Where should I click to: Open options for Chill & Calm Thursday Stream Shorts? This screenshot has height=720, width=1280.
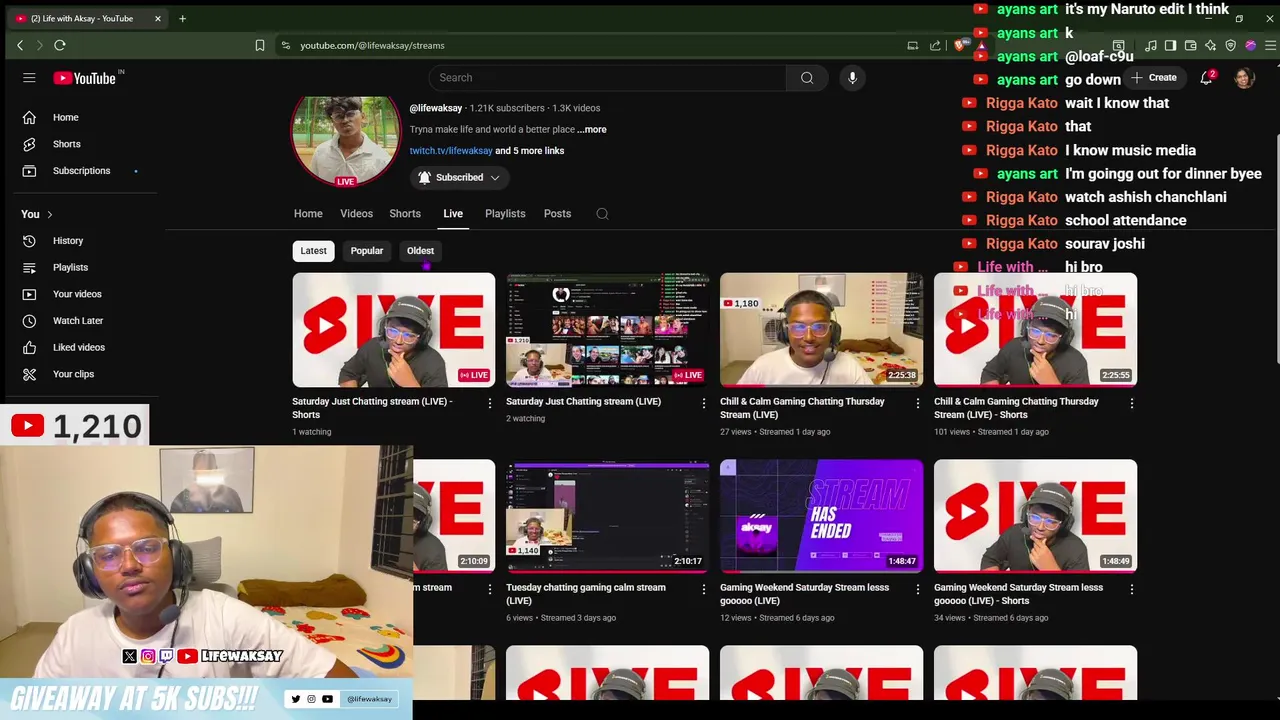click(x=1131, y=403)
